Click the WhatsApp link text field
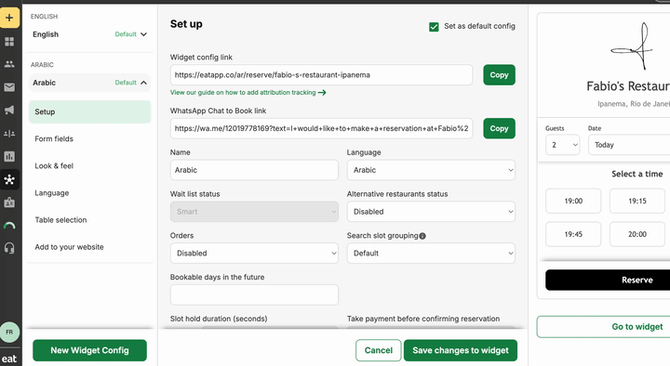Viewport: 670px width, 366px height. coord(321,128)
